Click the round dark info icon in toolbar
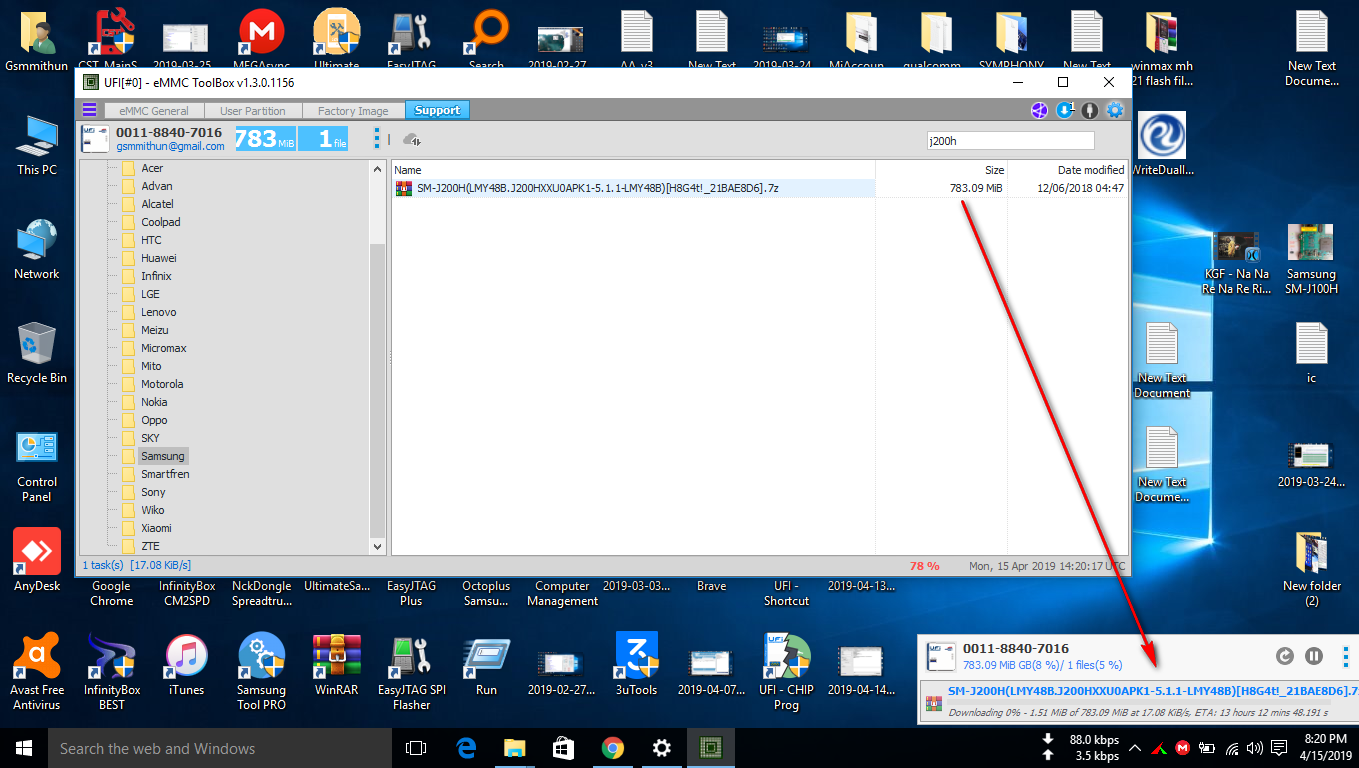Image resolution: width=1359 pixels, height=768 pixels. click(1090, 110)
